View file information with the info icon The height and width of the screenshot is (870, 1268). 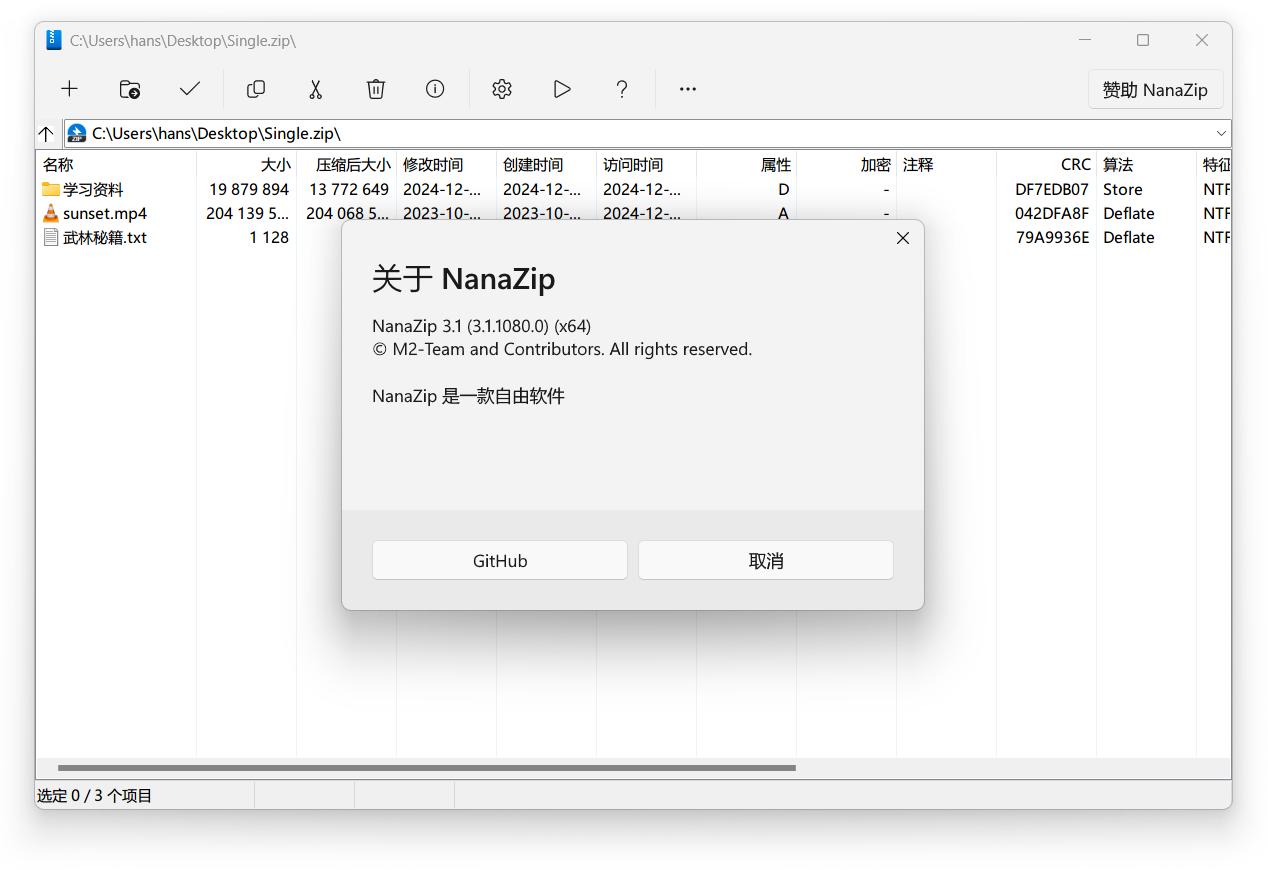[x=435, y=89]
